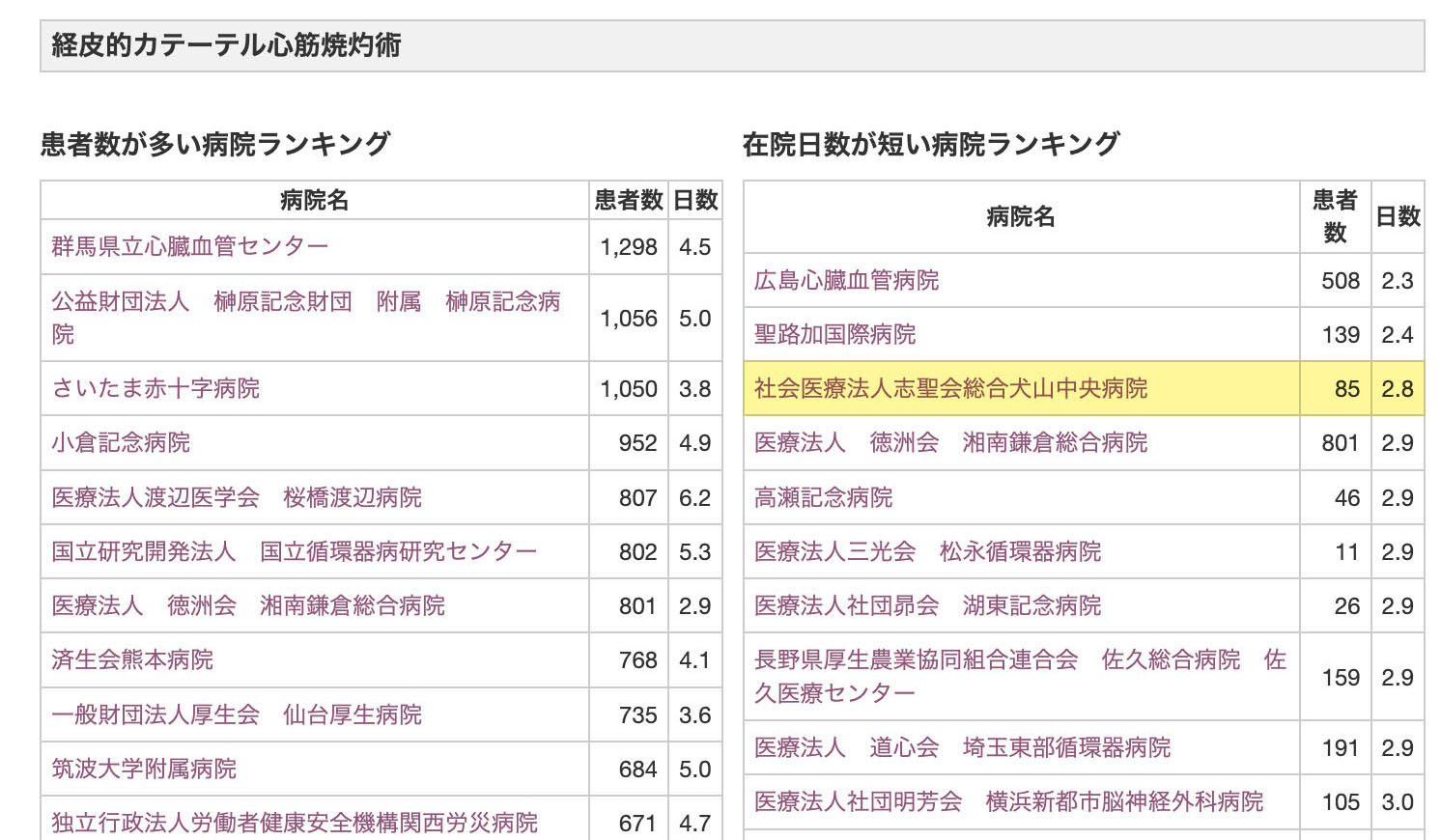Open 湘南鎌倉総合病院 link in left table
The width and height of the screenshot is (1441, 840).
pyautogui.click(x=248, y=605)
